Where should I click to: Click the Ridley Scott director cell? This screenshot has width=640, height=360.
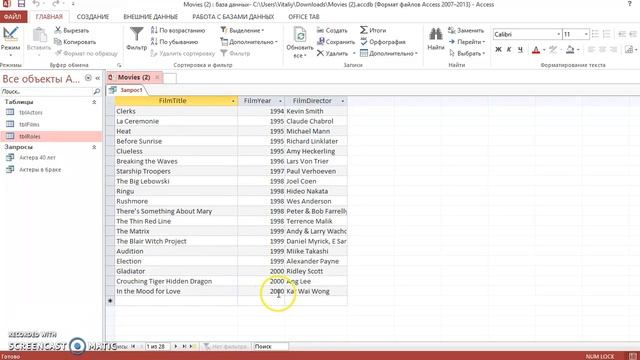click(x=316, y=271)
